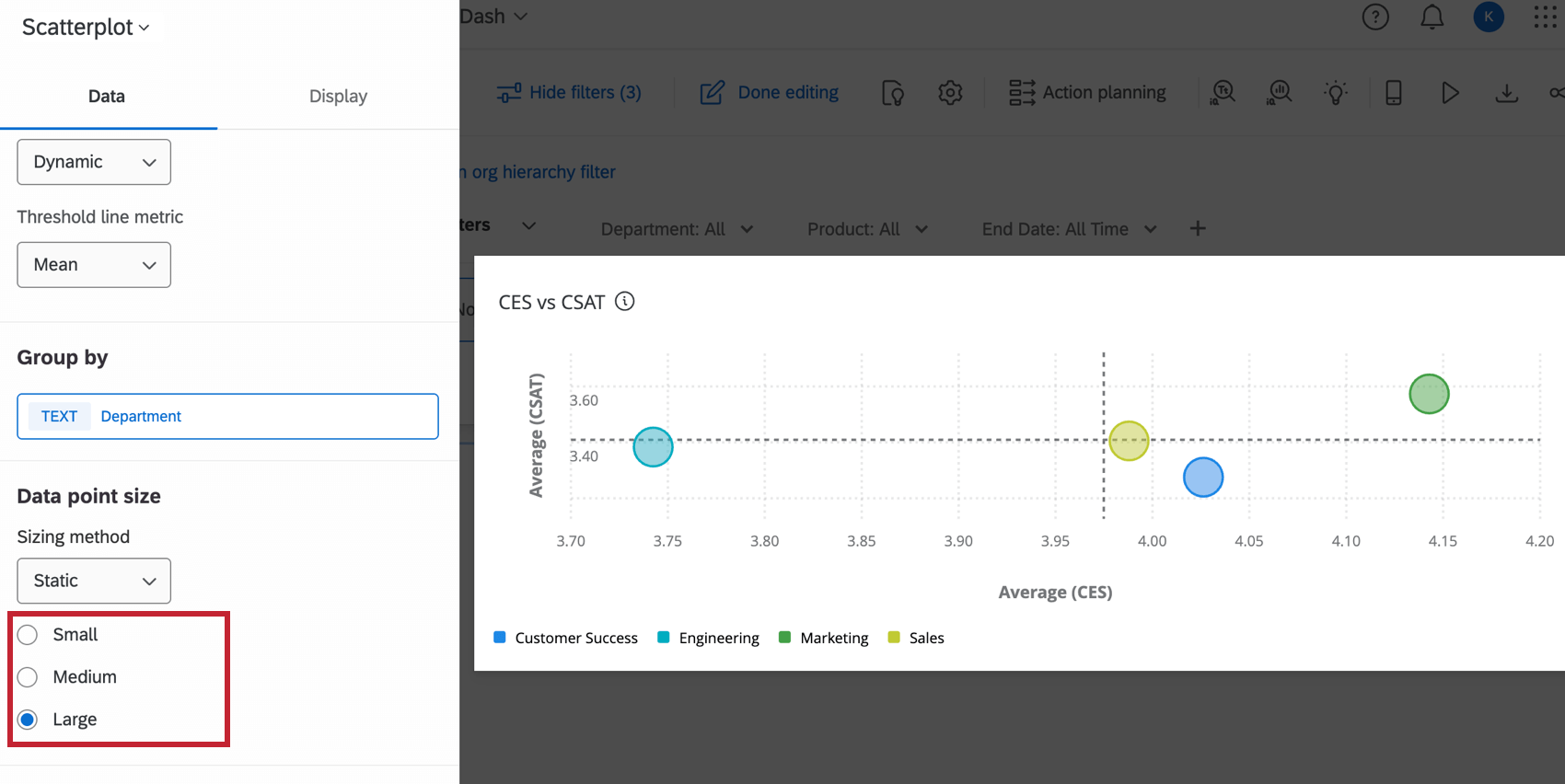The width and height of the screenshot is (1565, 784).
Task: Click the mobile preview icon
Action: pyautogui.click(x=1393, y=92)
